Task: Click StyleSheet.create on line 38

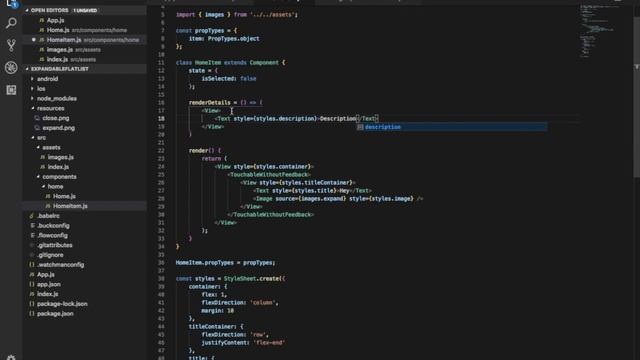Action: (x=252, y=279)
